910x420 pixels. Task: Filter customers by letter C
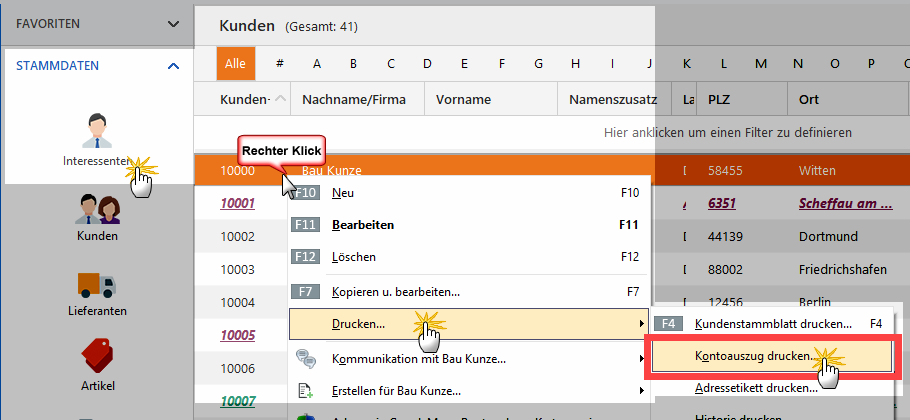click(x=391, y=64)
